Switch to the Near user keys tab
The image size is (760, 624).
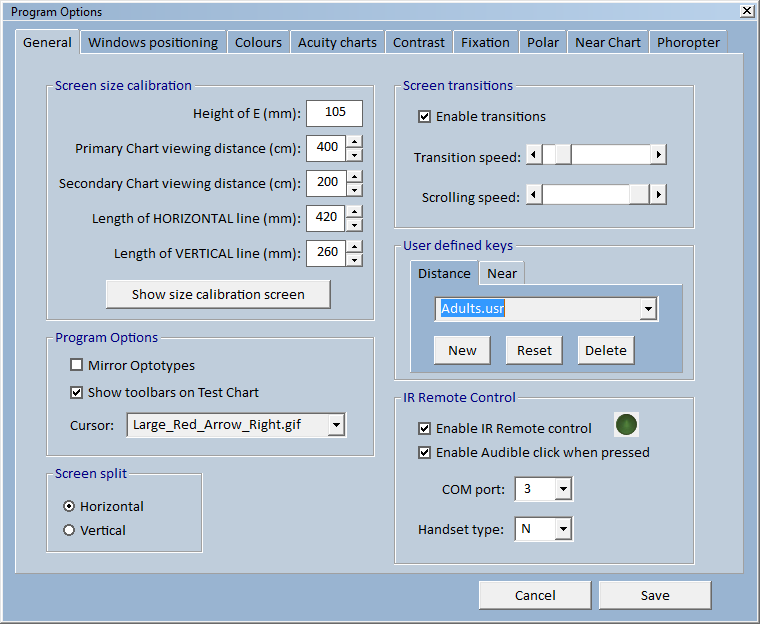tap(502, 274)
